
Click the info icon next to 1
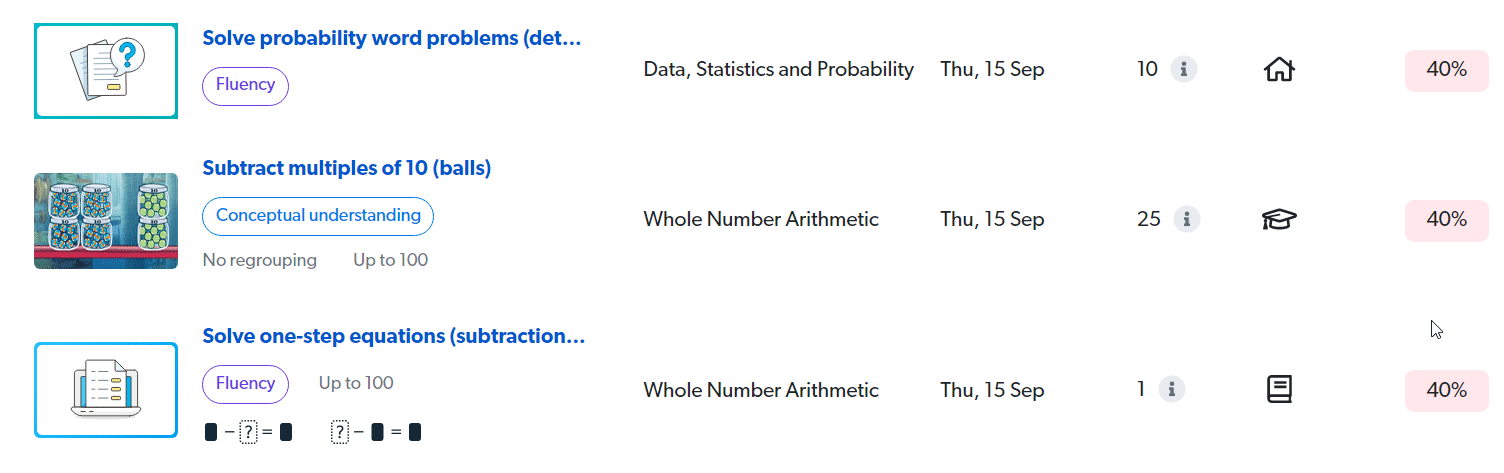[x=1172, y=390]
